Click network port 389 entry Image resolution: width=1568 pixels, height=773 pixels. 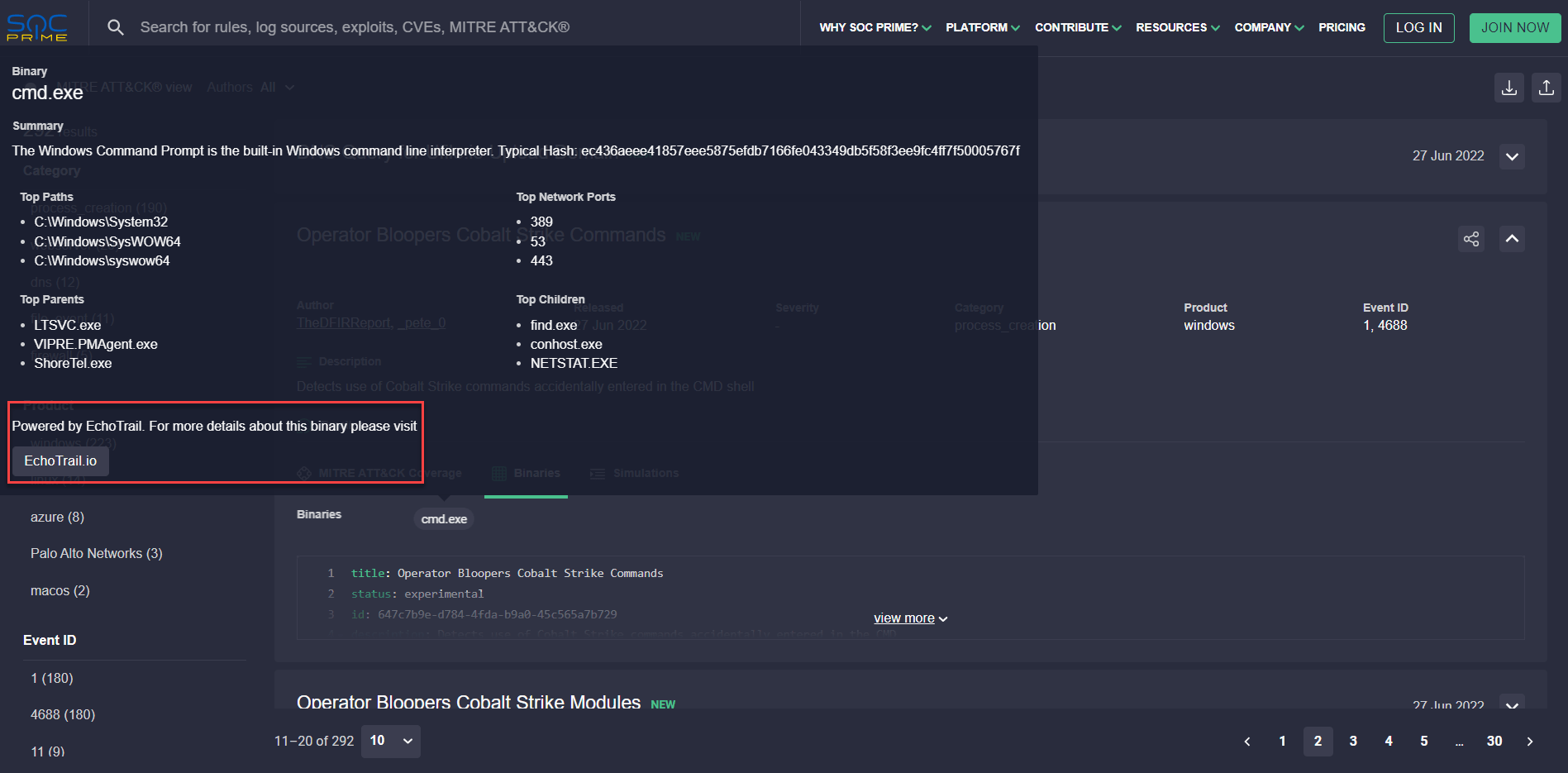coord(541,222)
